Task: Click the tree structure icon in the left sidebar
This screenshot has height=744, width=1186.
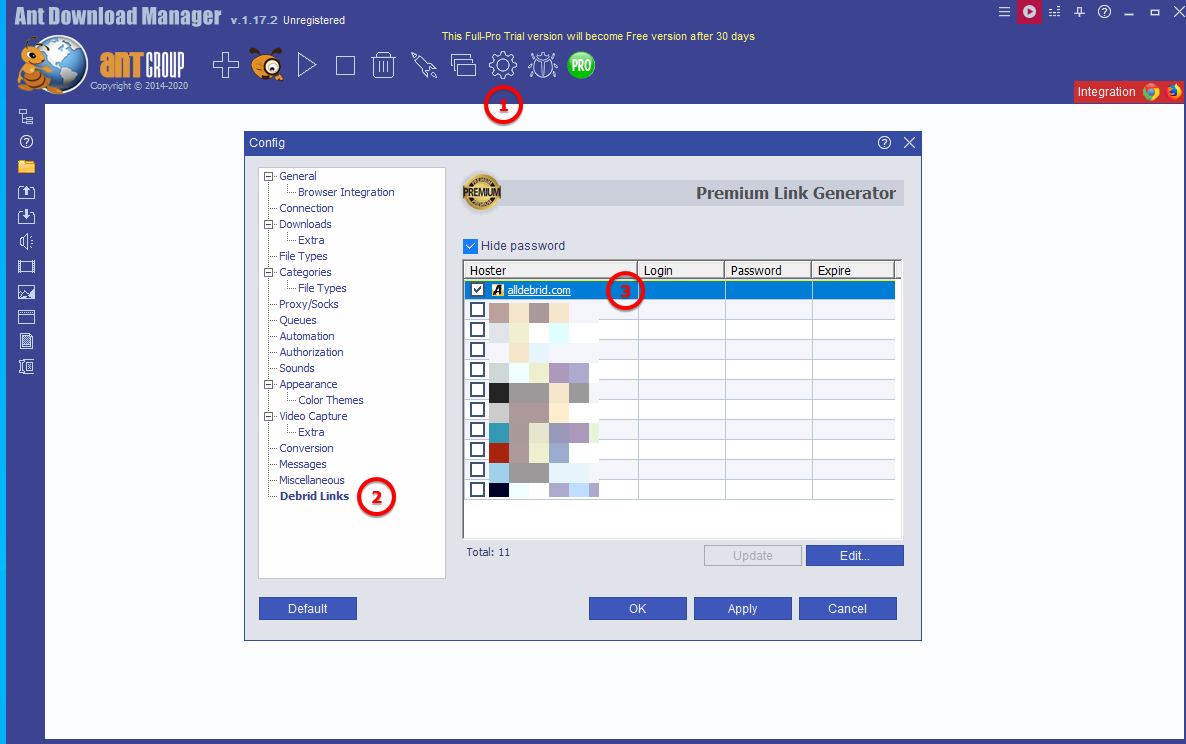Action: point(26,116)
